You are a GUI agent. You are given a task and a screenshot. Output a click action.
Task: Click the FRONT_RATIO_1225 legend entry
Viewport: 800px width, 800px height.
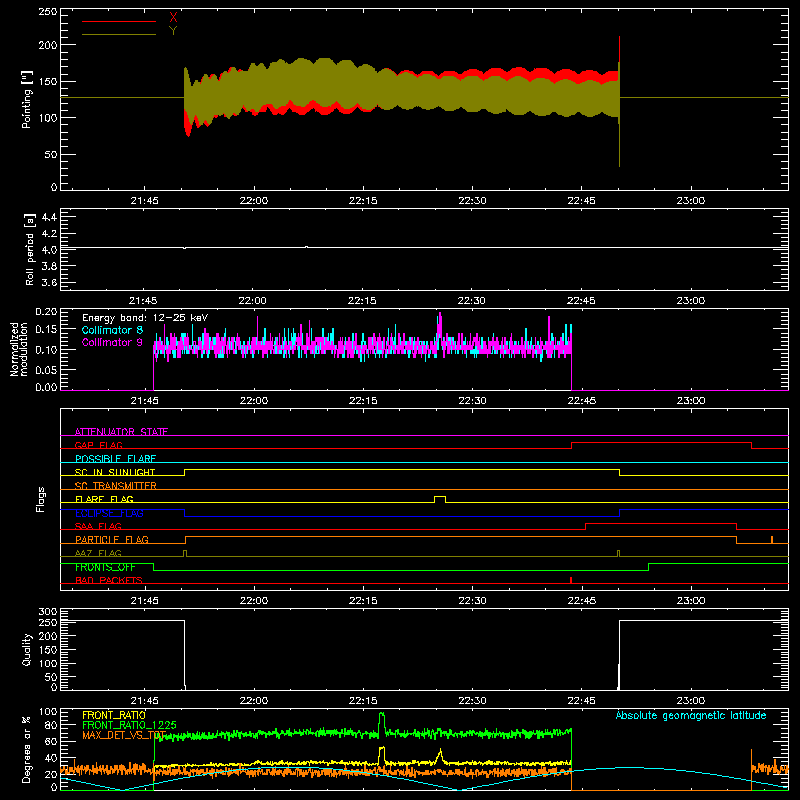click(129, 725)
